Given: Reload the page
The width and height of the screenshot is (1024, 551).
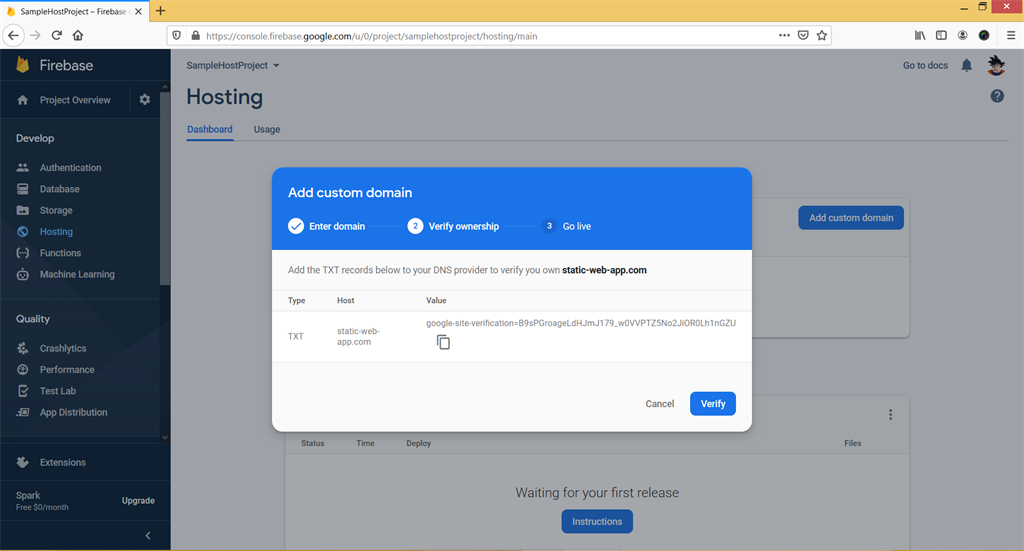Looking at the screenshot, I should [x=57, y=35].
